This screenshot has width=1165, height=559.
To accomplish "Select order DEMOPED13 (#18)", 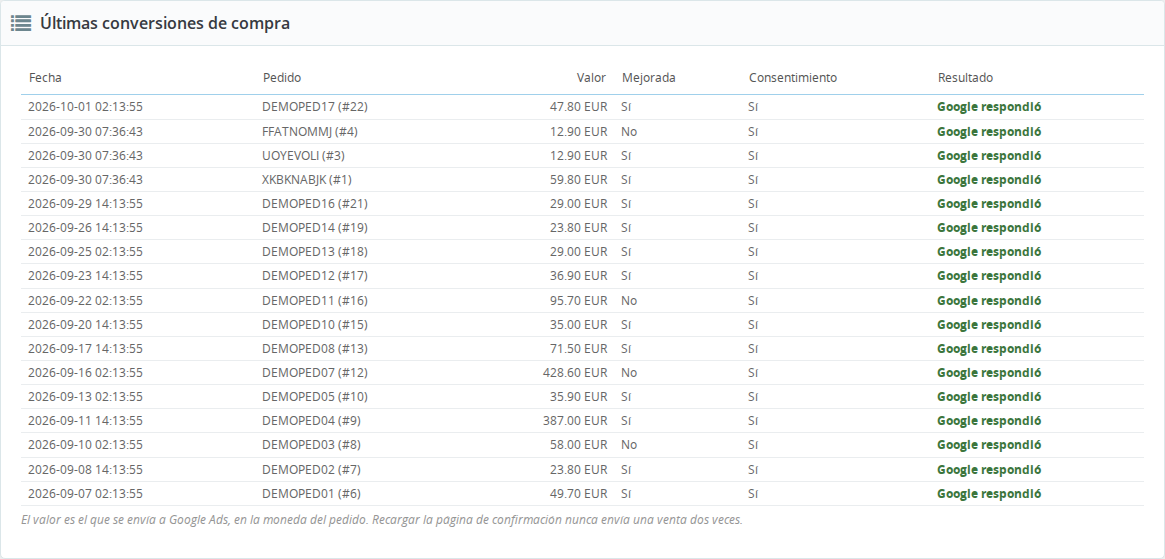I will tap(315, 251).
